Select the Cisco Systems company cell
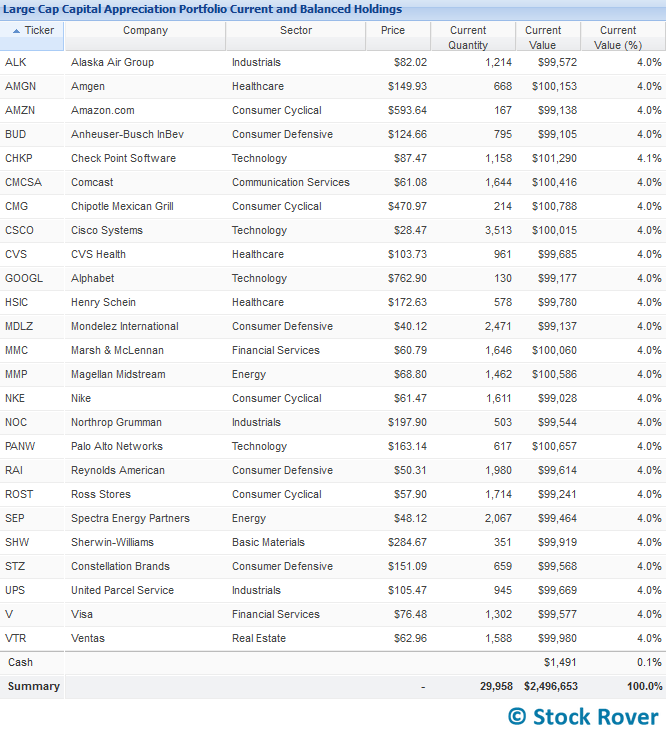Viewport: 666px width, 733px height. point(107,230)
